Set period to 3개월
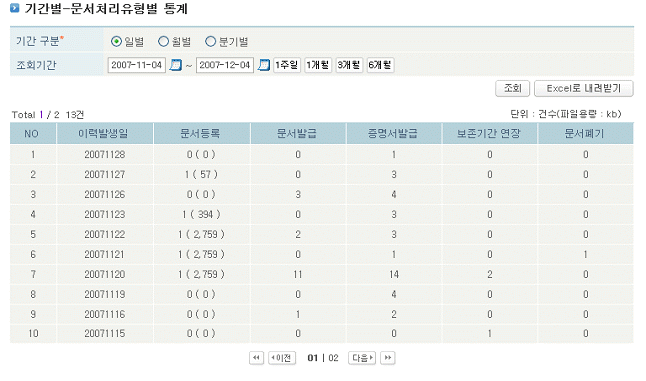Screen dimensions: 646x381 point(349,65)
